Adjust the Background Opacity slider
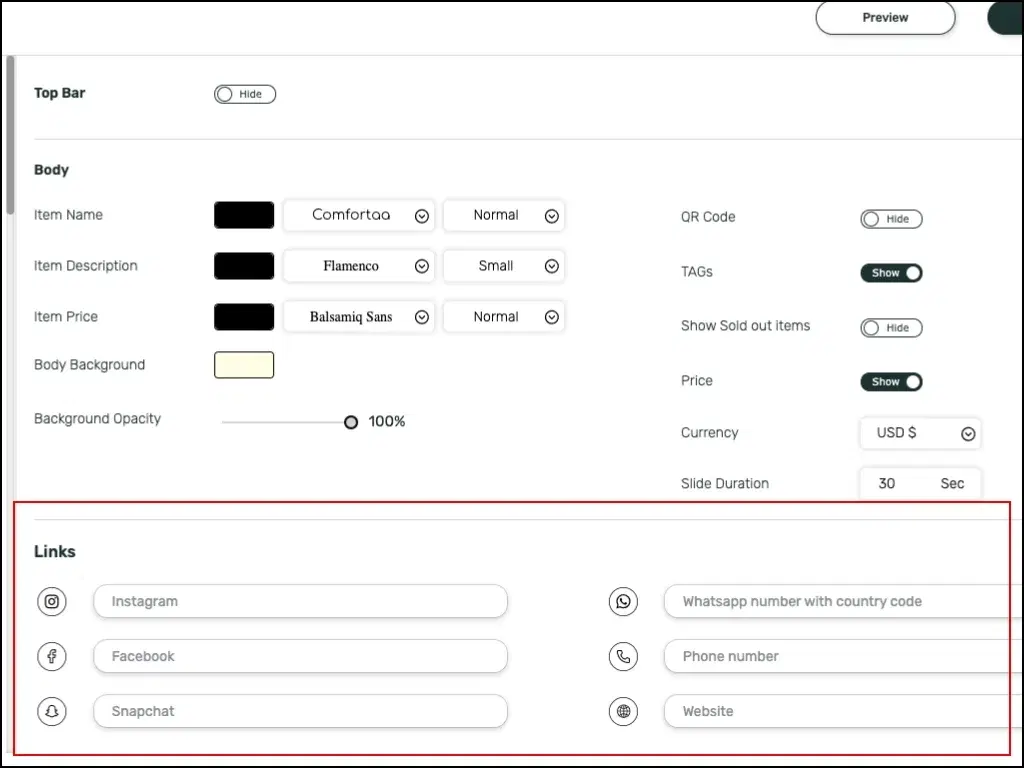This screenshot has width=1024, height=768. coord(350,422)
